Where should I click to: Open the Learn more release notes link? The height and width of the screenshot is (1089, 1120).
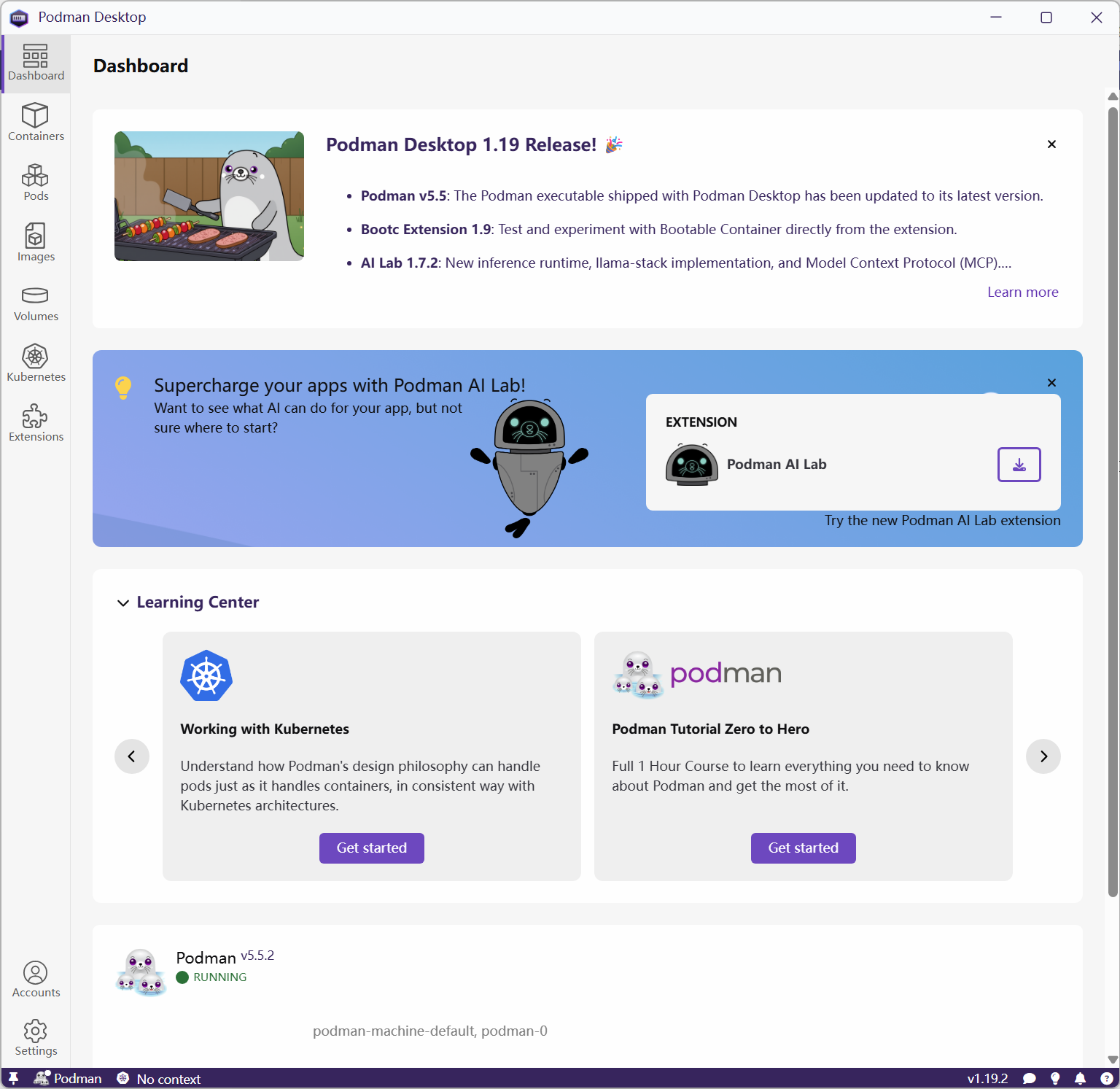pyautogui.click(x=1023, y=292)
